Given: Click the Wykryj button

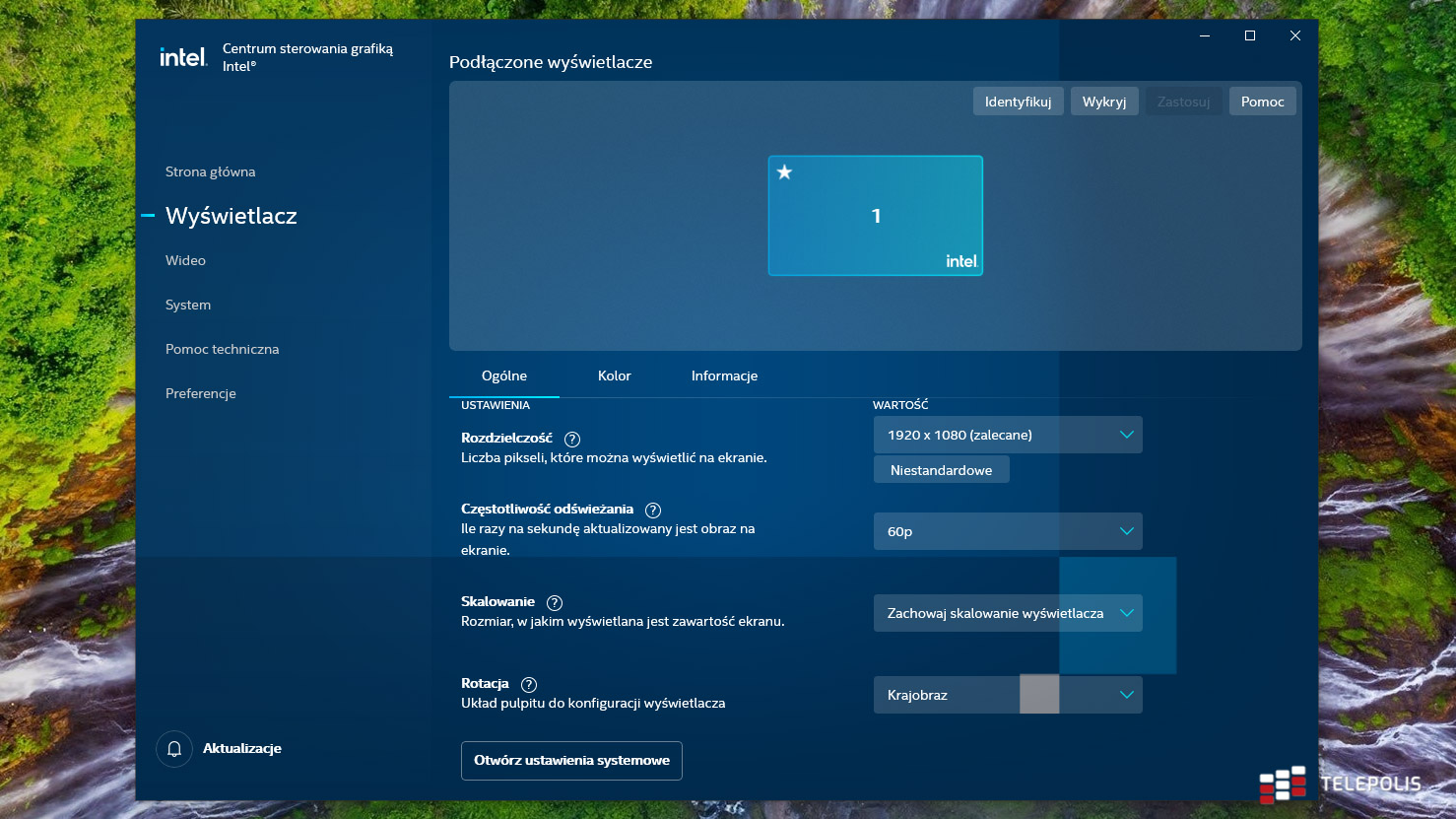Looking at the screenshot, I should 1103,102.
